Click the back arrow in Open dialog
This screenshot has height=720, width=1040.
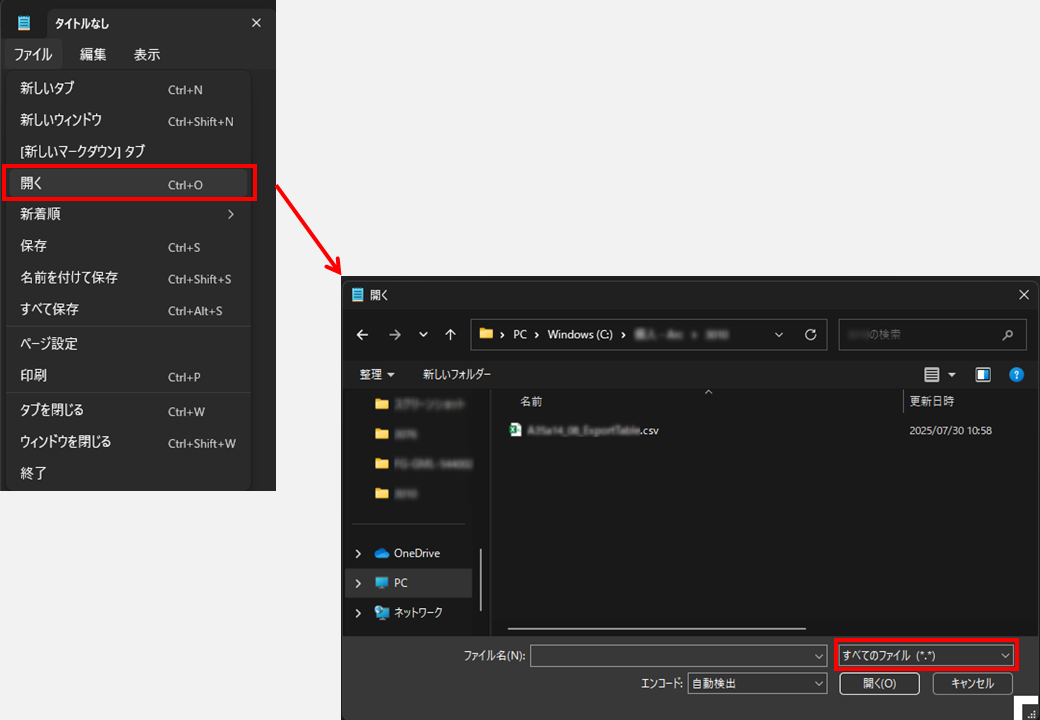tap(362, 335)
